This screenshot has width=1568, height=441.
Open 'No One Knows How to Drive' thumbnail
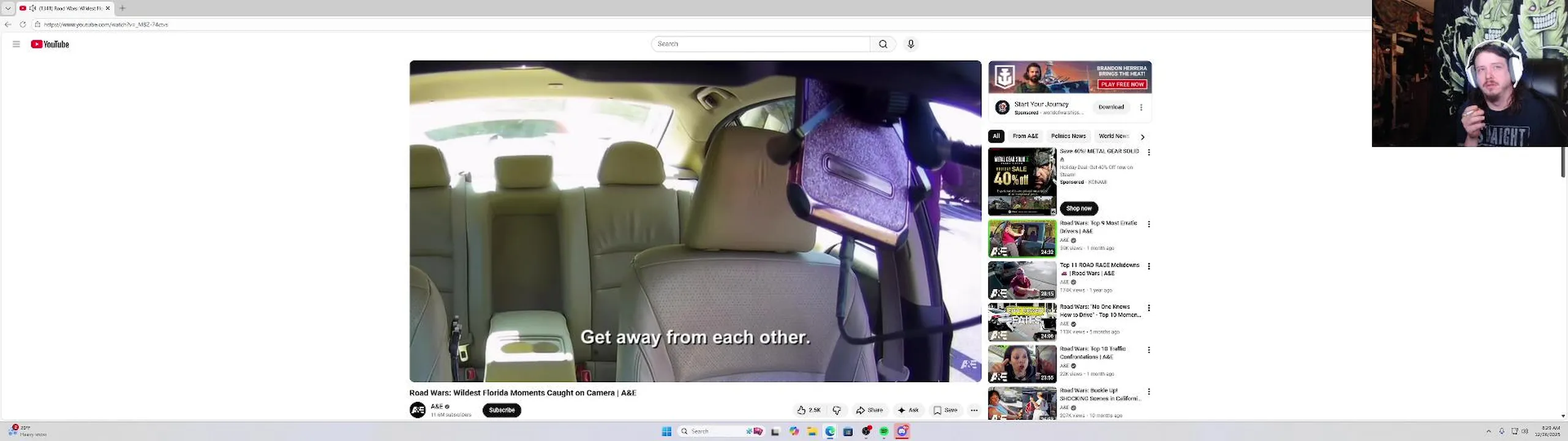pos(1022,322)
